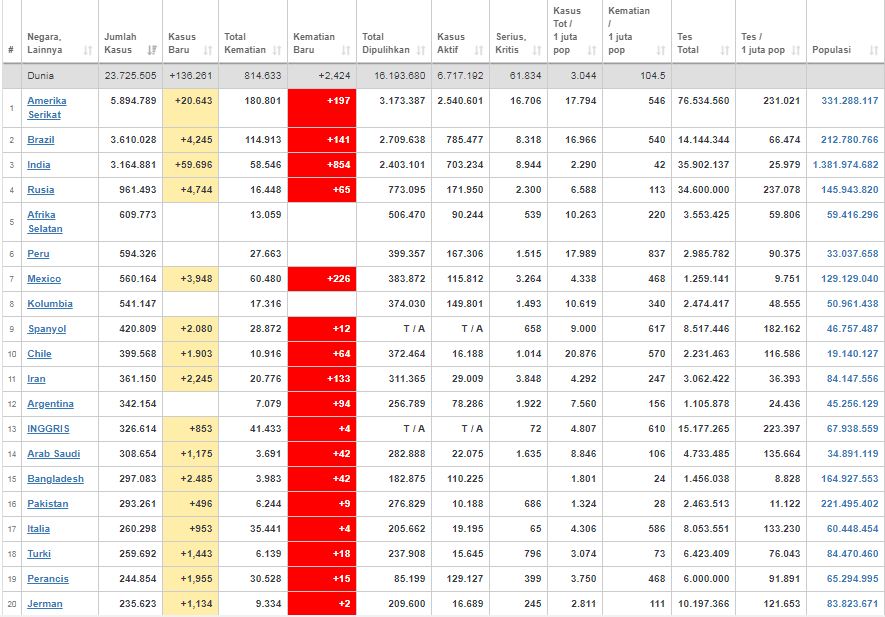Viewport: 885px width, 617px height.
Task: Select Iran's serious cases 3.848
Action: [528, 378]
